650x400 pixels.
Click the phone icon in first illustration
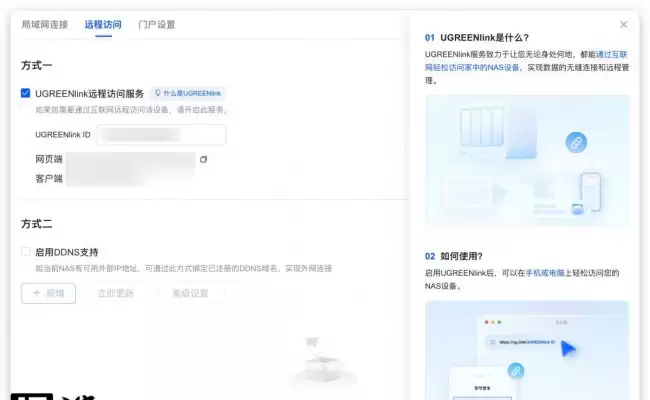pyautogui.click(x=591, y=193)
